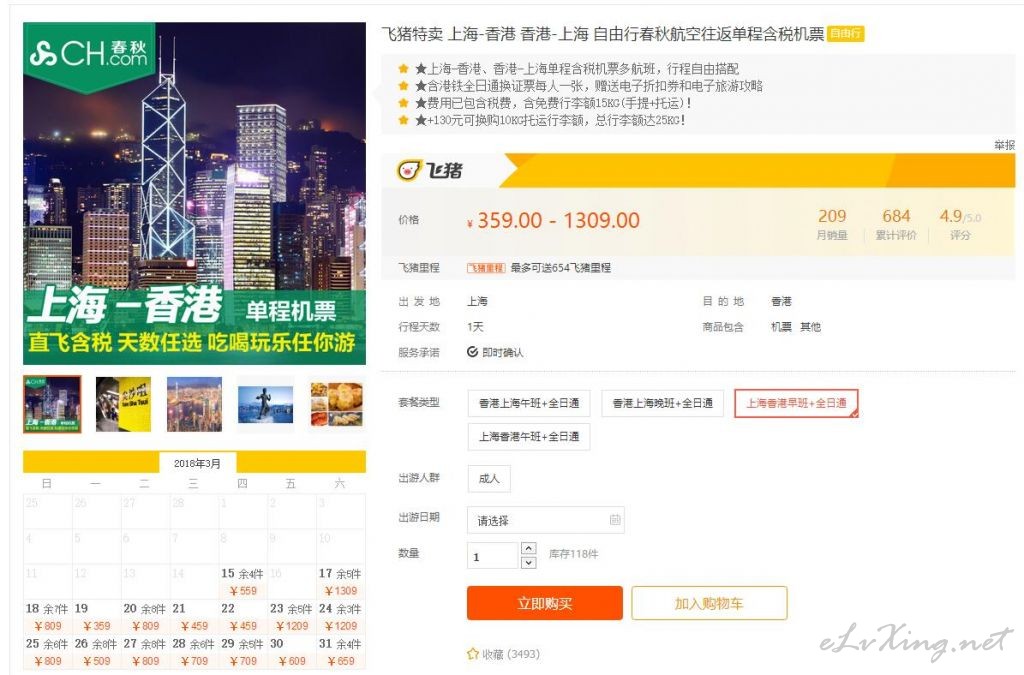Click the 自由行 yellow tag badge

pos(846,33)
